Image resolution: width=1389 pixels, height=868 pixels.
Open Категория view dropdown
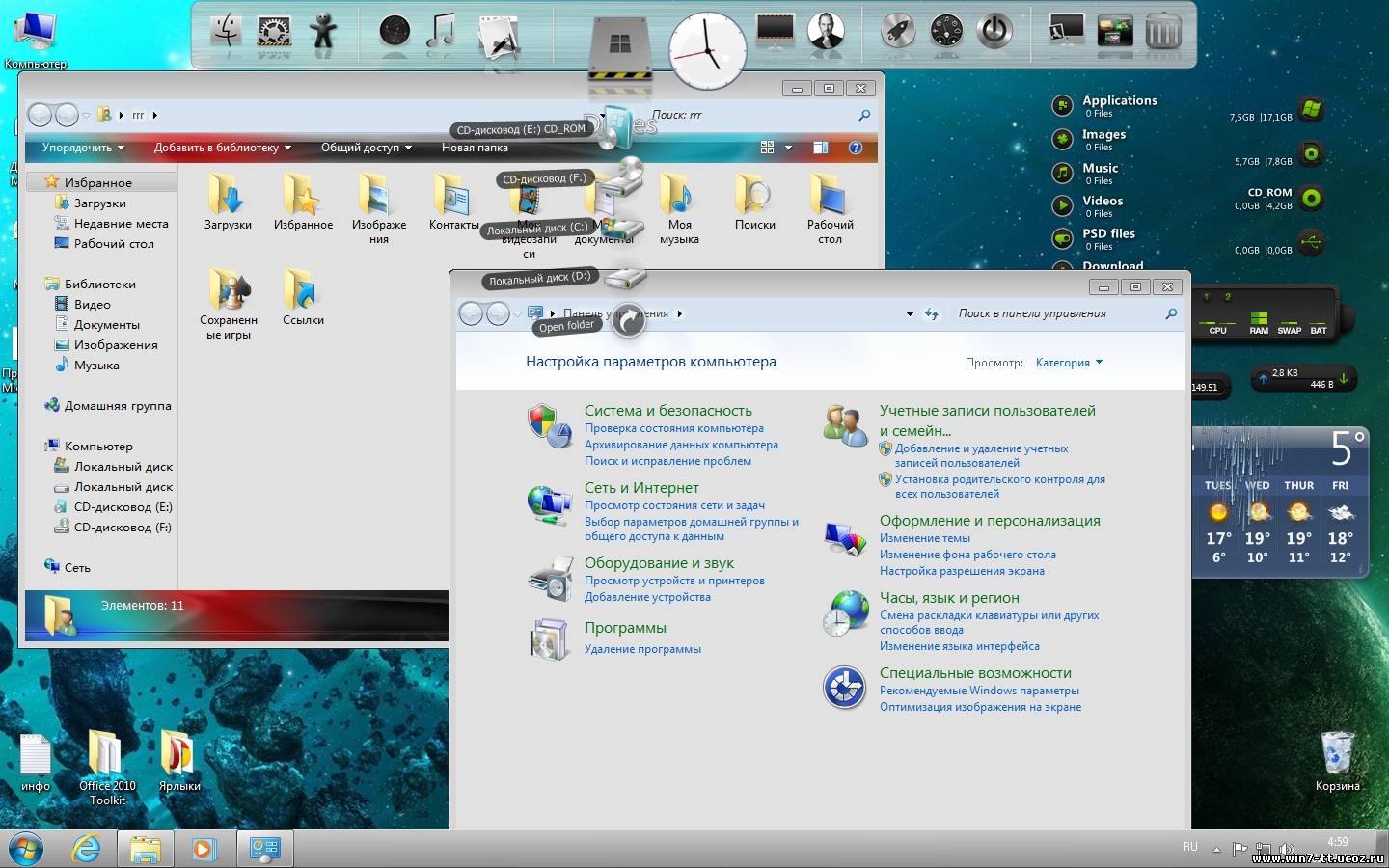click(1069, 363)
